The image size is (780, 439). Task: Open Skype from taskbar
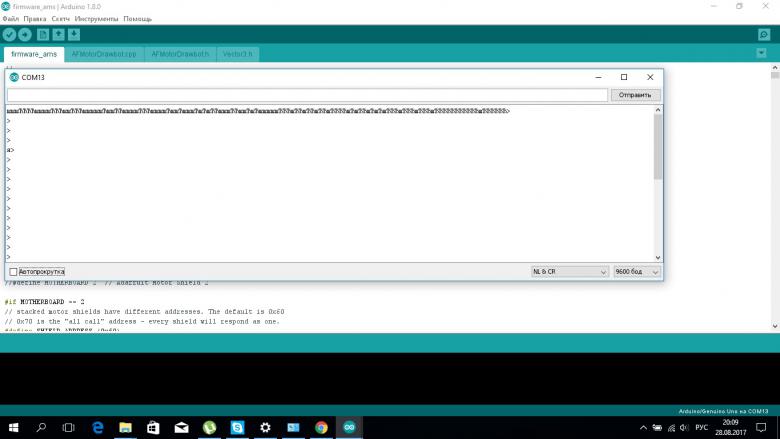click(237, 428)
